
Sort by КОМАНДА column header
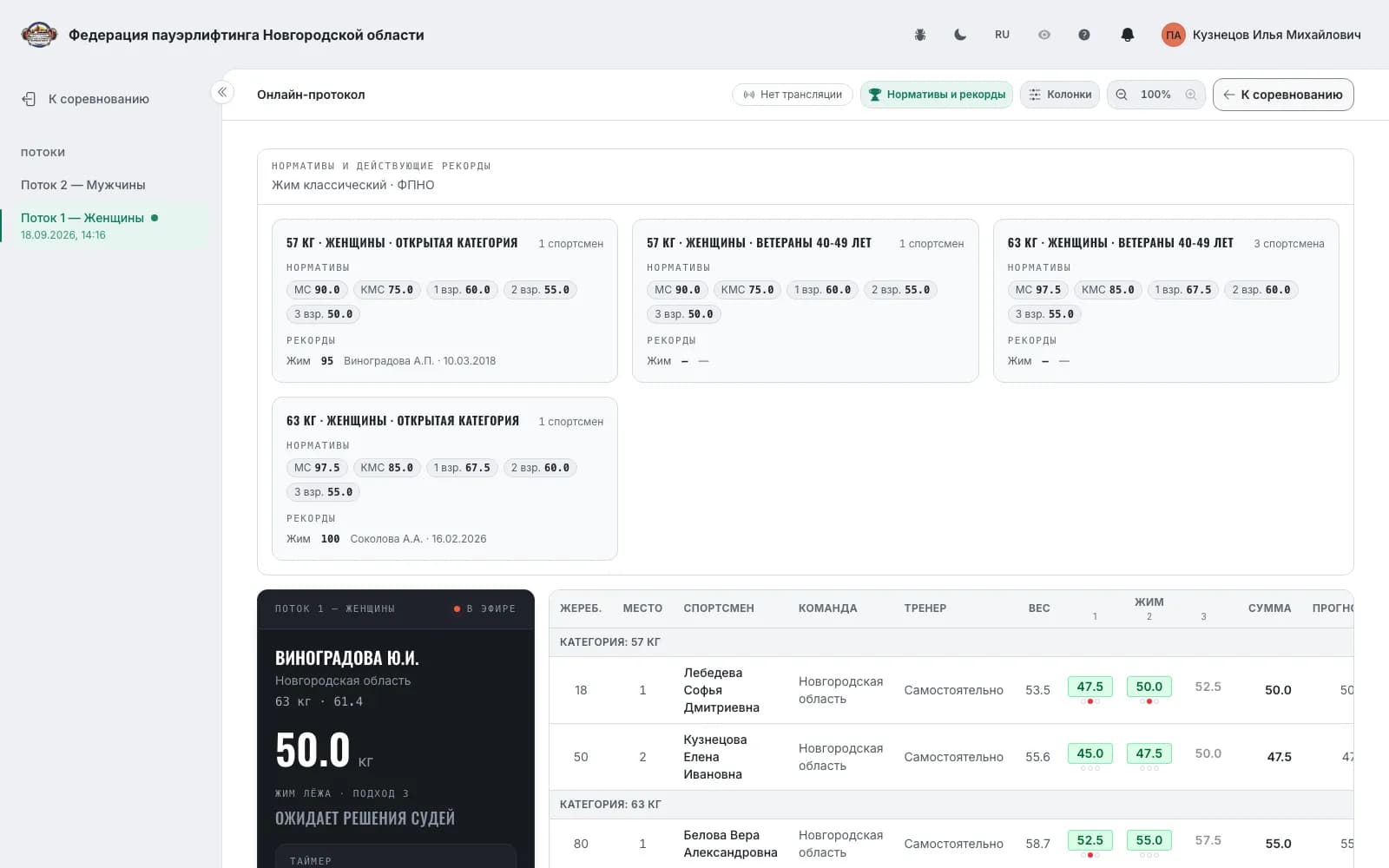[827, 608]
